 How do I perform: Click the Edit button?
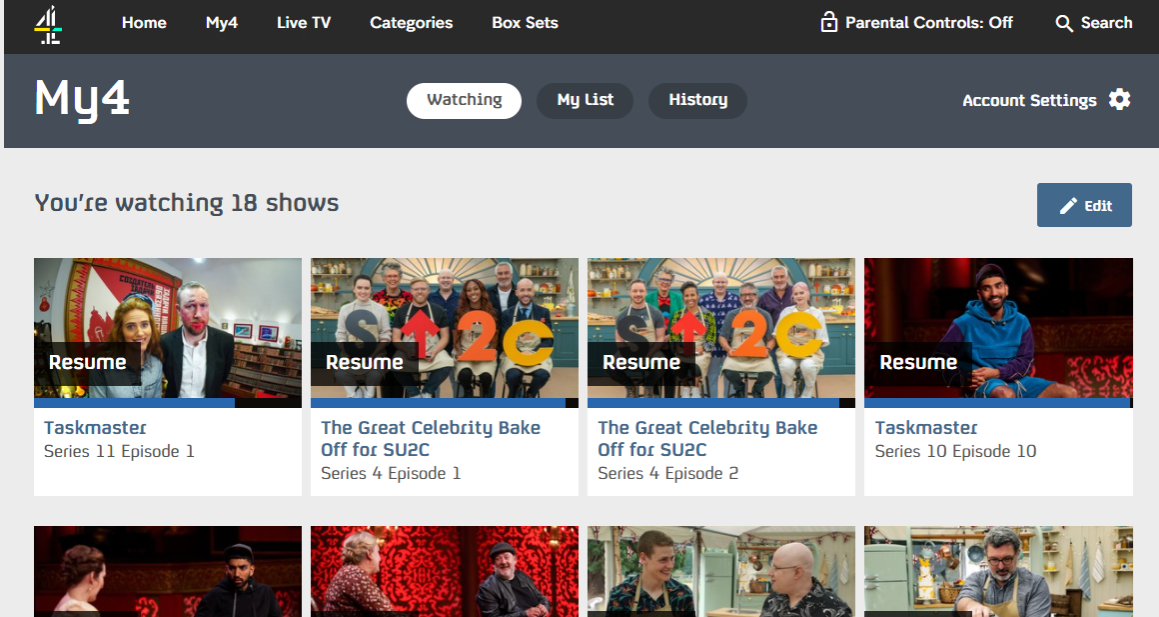tap(1084, 205)
